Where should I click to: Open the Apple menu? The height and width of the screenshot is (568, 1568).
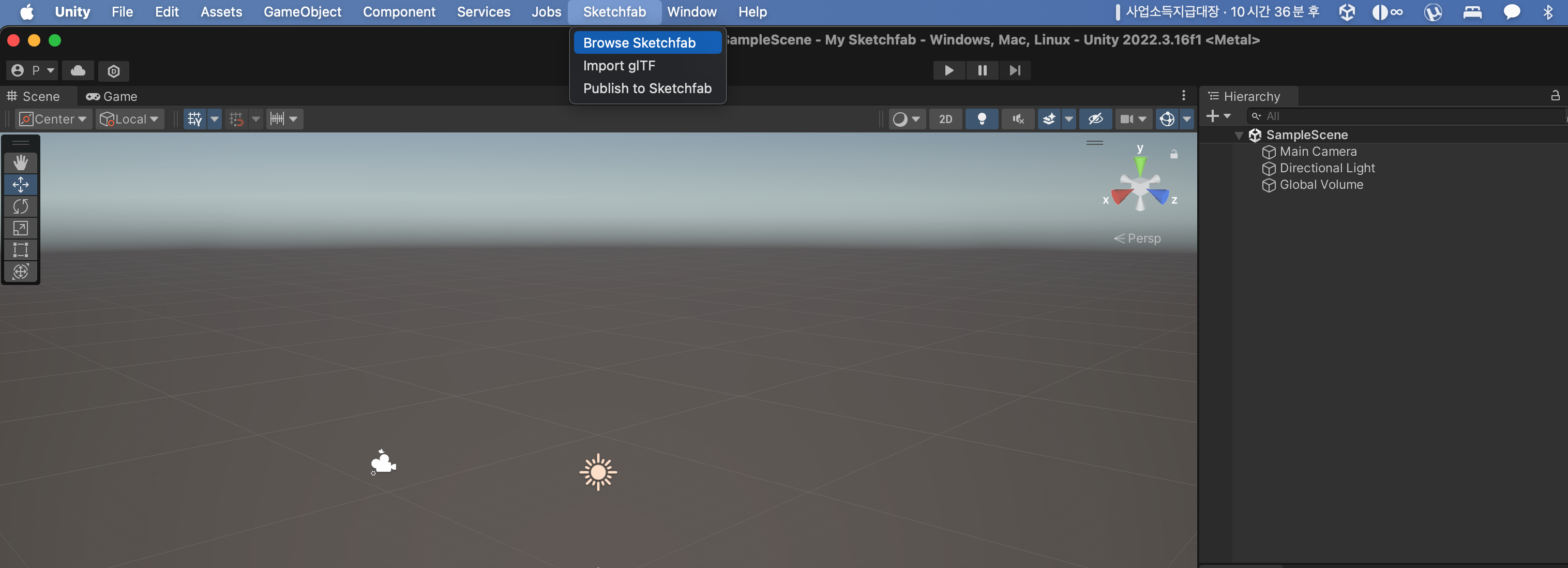pyautogui.click(x=27, y=11)
